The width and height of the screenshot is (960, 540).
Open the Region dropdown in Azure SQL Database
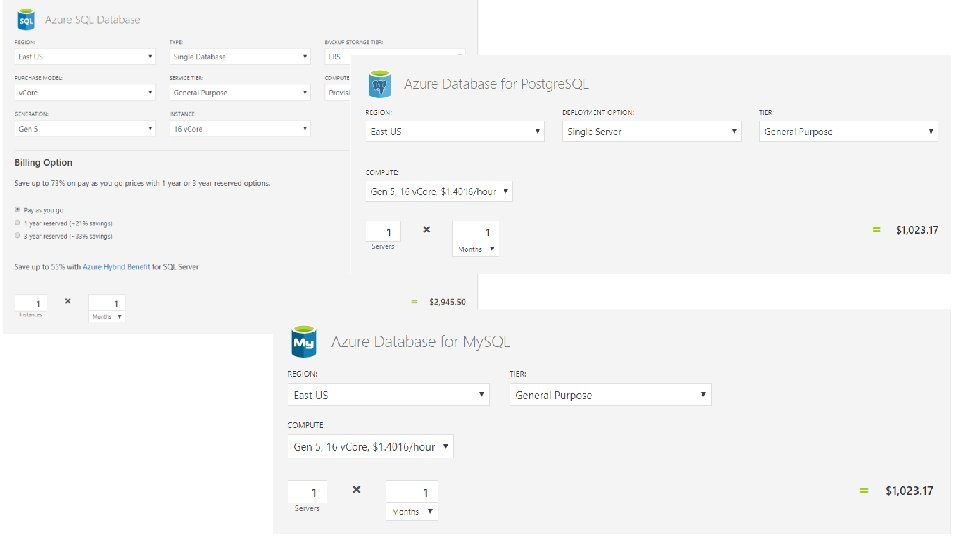pos(85,56)
